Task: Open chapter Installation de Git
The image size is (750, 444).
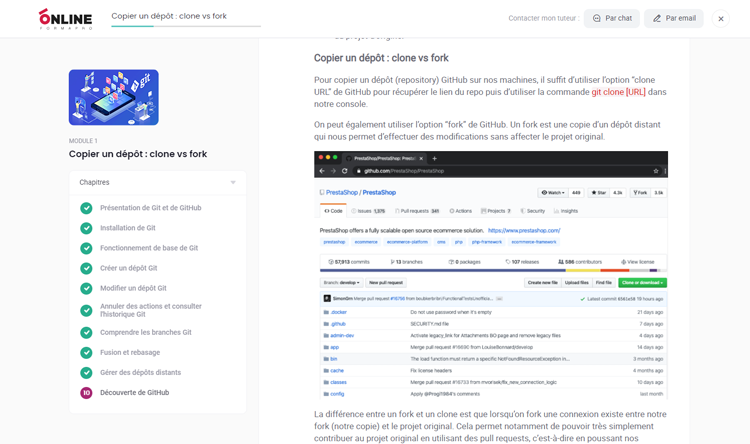Action: click(128, 228)
